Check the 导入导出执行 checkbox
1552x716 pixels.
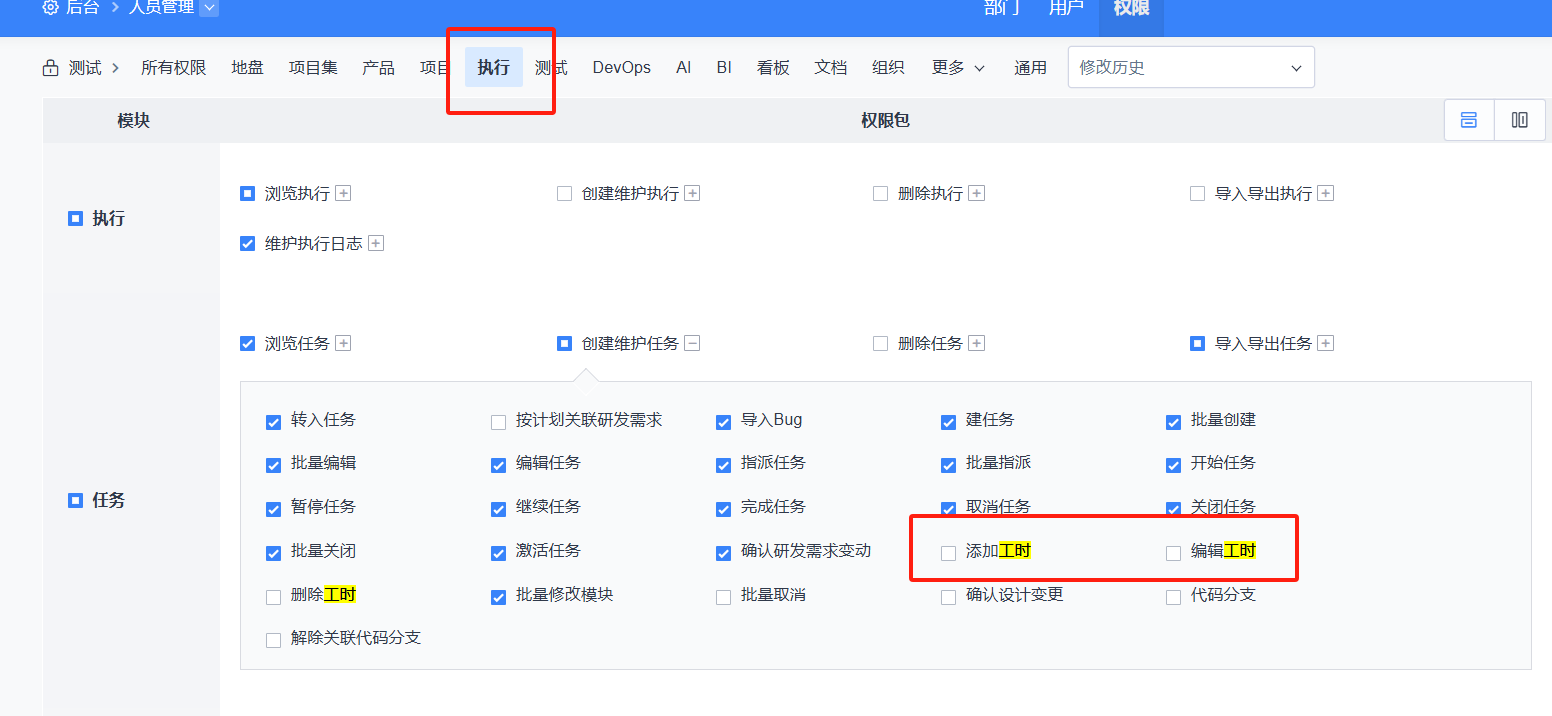coord(1197,194)
